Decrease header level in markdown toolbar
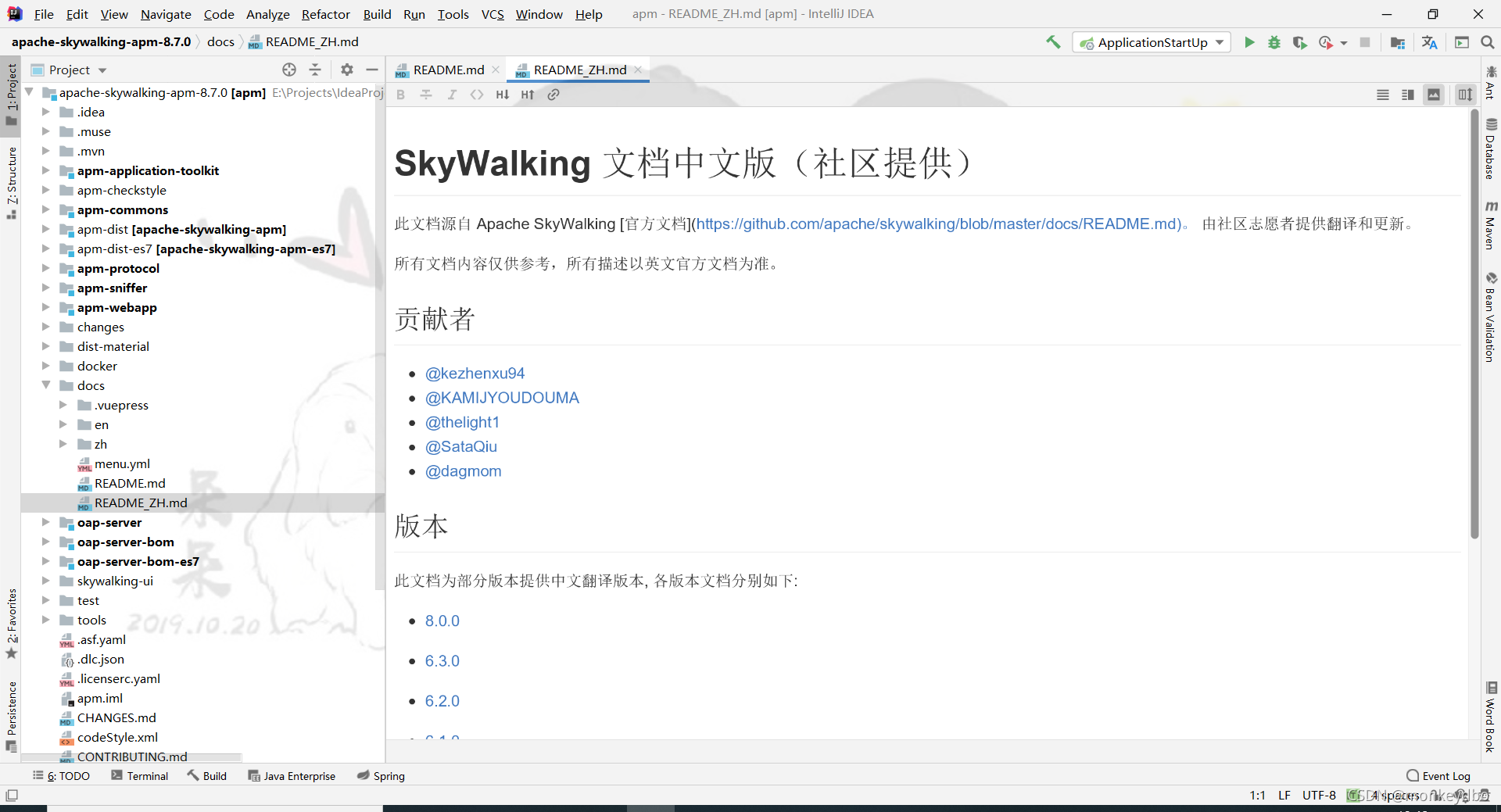The width and height of the screenshot is (1501, 812). (503, 95)
